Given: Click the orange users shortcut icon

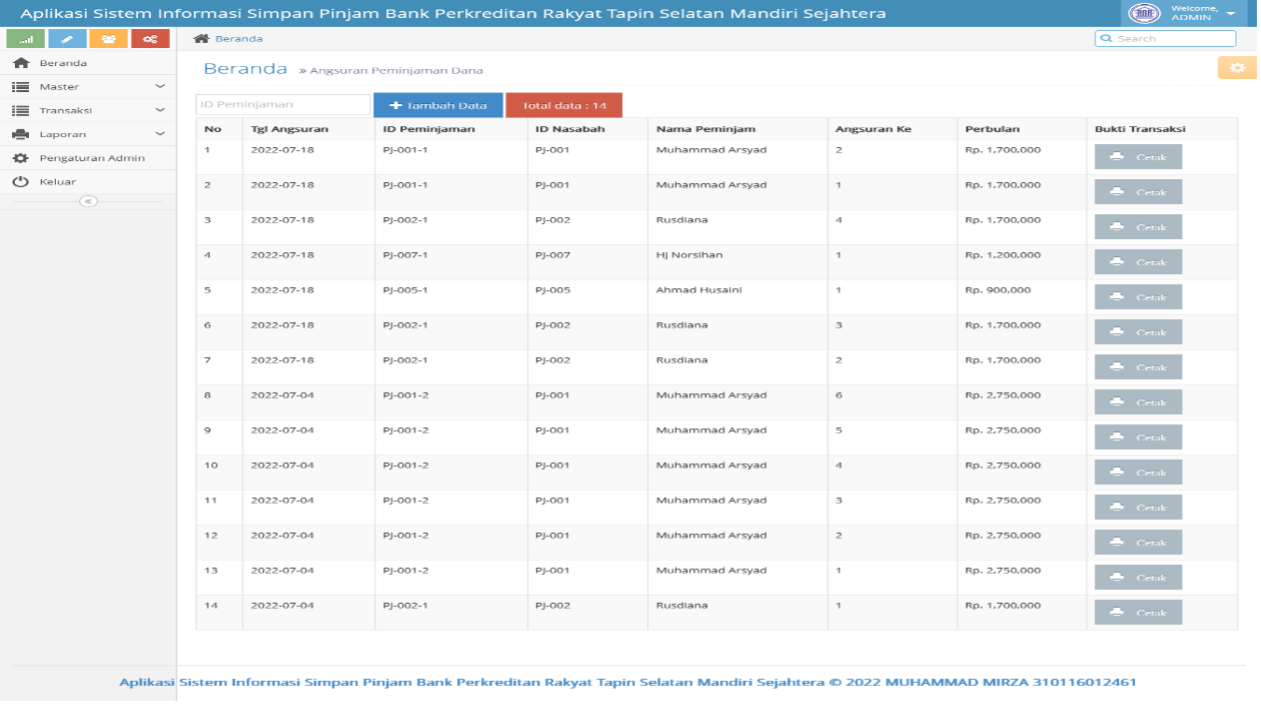Looking at the screenshot, I should pyautogui.click(x=108, y=39).
